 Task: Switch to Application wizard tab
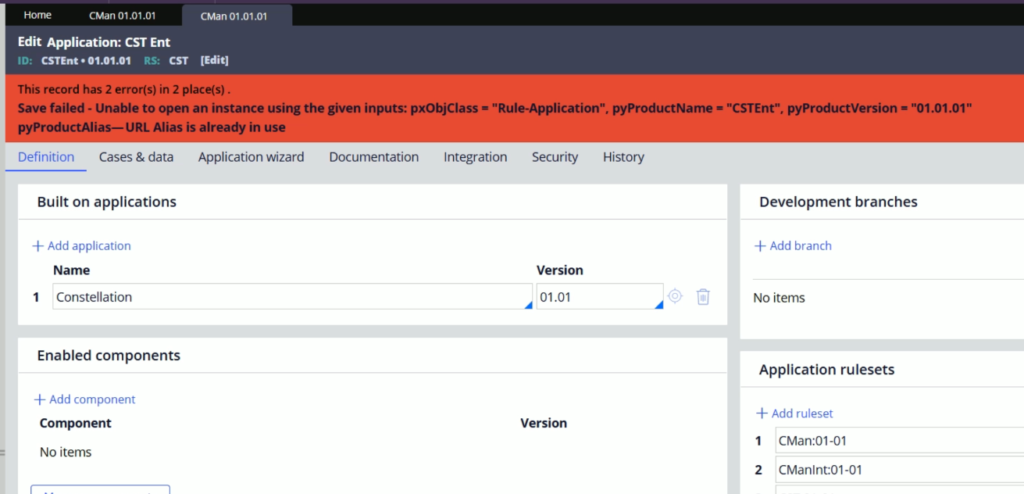pos(251,157)
